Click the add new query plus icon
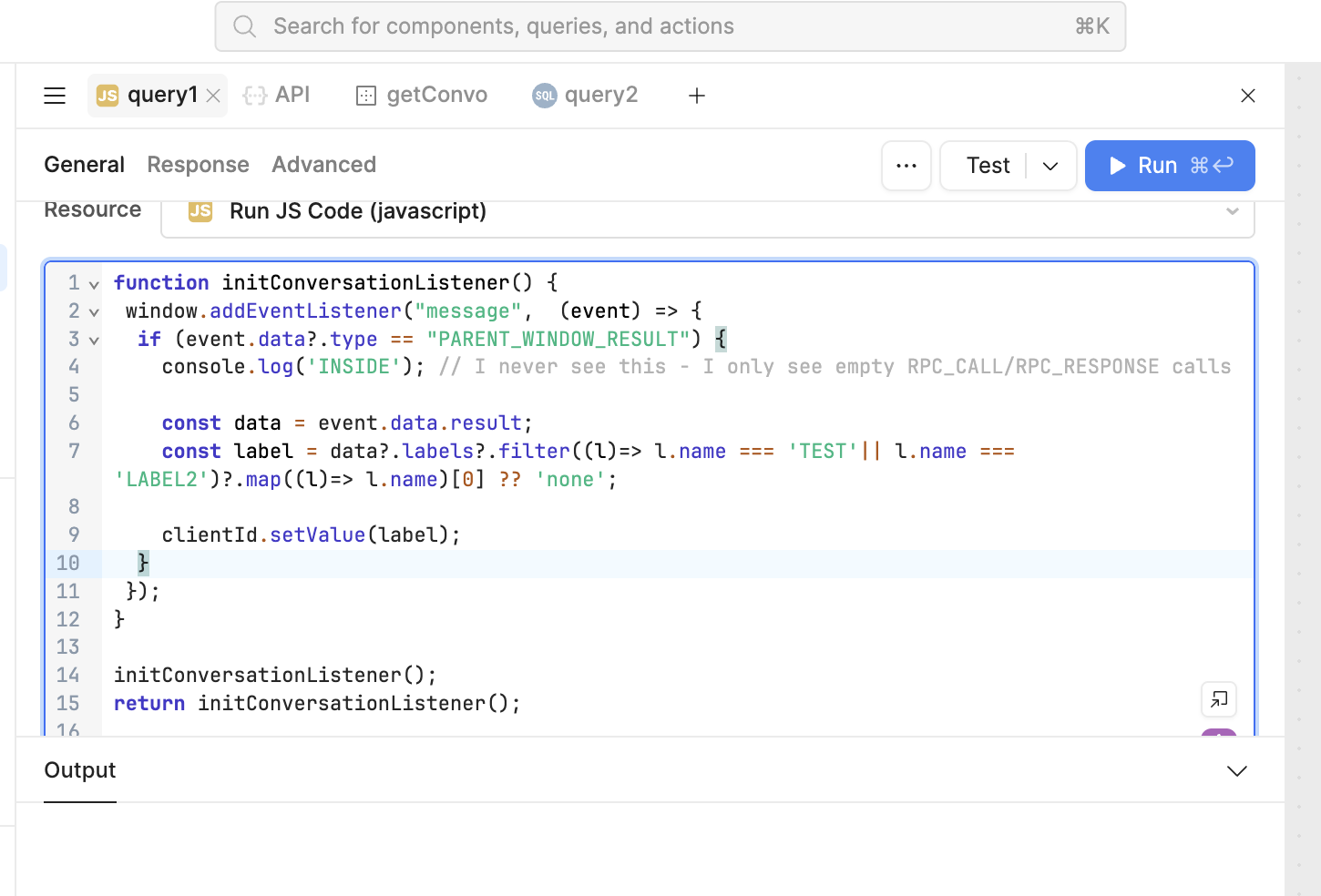 [x=696, y=96]
